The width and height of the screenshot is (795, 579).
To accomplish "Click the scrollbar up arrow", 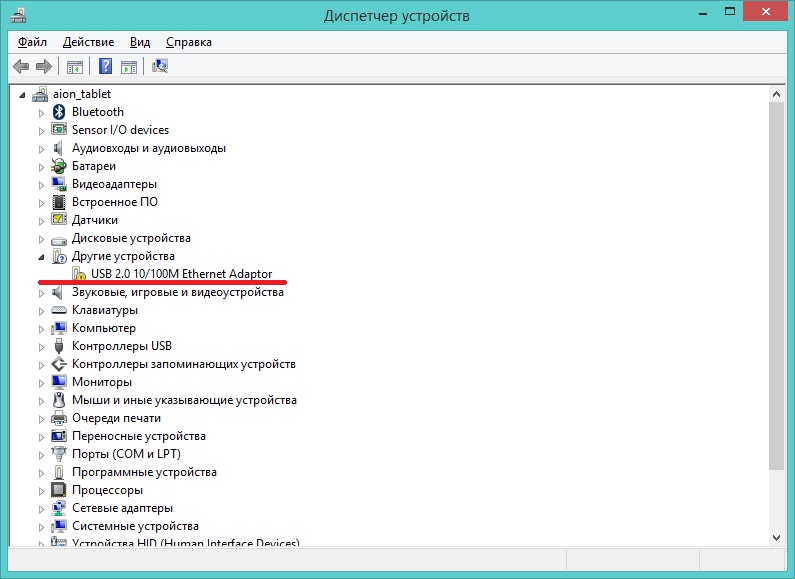I will pos(776,94).
